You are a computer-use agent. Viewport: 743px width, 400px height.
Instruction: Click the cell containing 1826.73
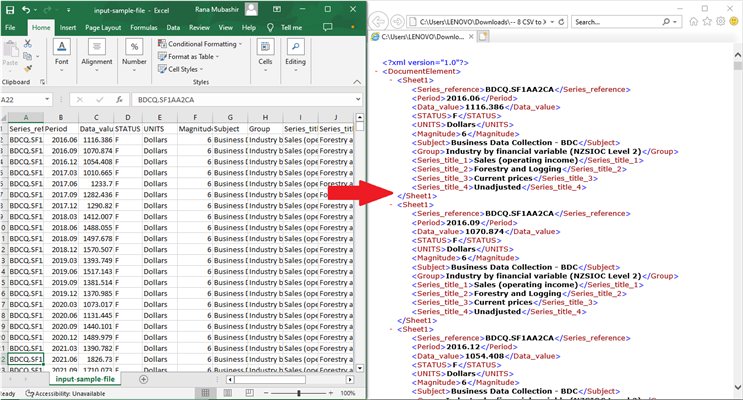(x=96, y=359)
